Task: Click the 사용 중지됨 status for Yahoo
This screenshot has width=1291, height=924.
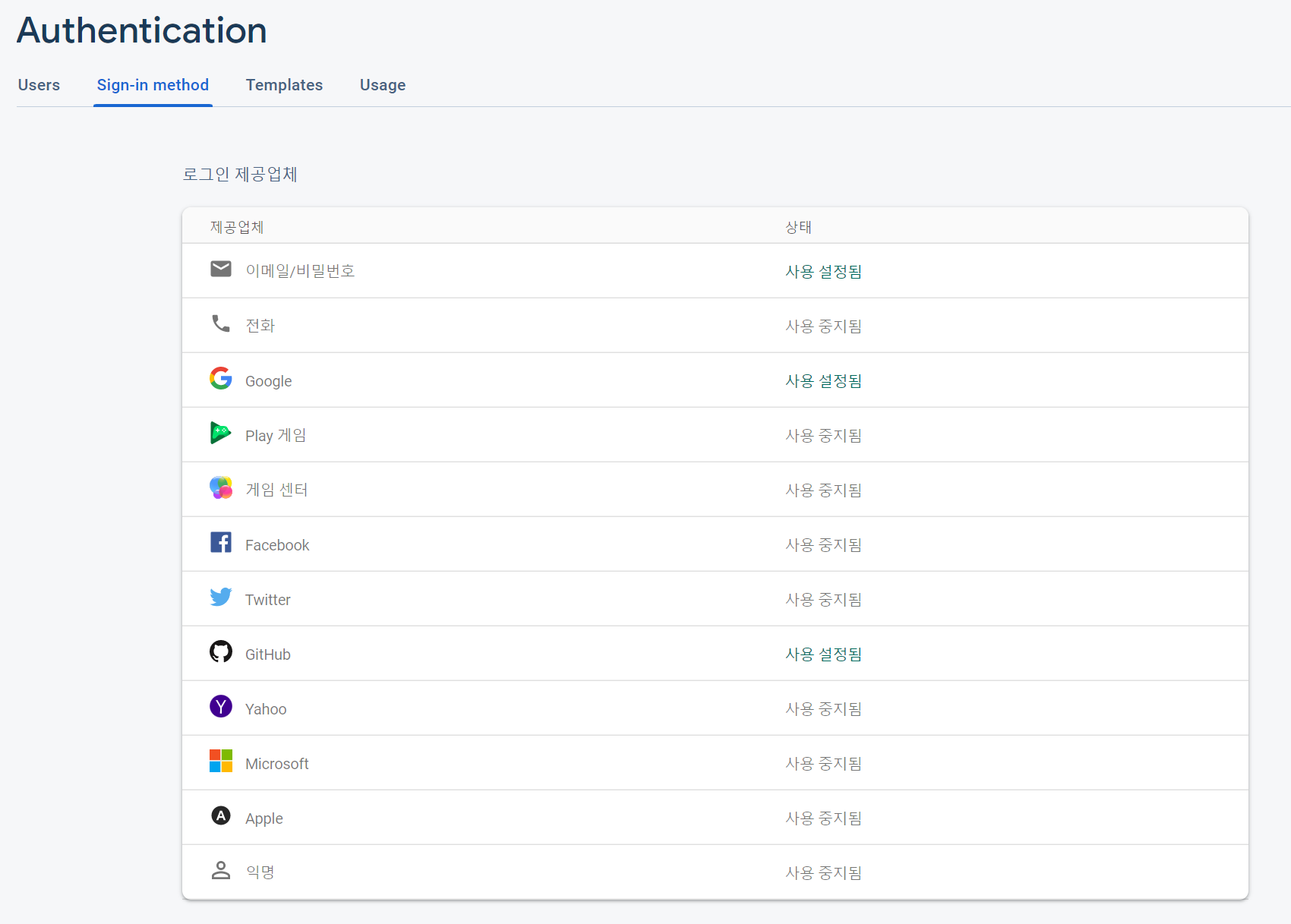Action: pos(824,709)
